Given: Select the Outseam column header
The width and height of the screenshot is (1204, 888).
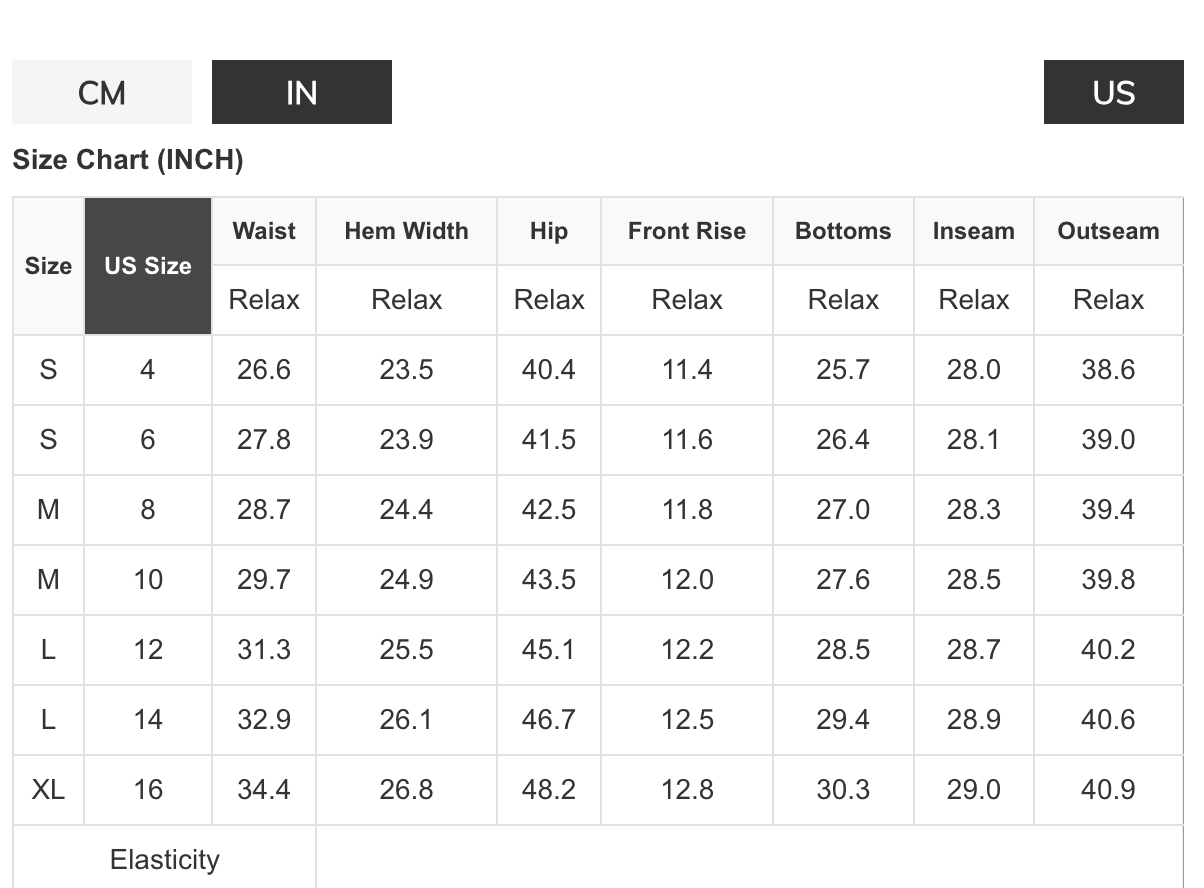Looking at the screenshot, I should point(1108,231).
